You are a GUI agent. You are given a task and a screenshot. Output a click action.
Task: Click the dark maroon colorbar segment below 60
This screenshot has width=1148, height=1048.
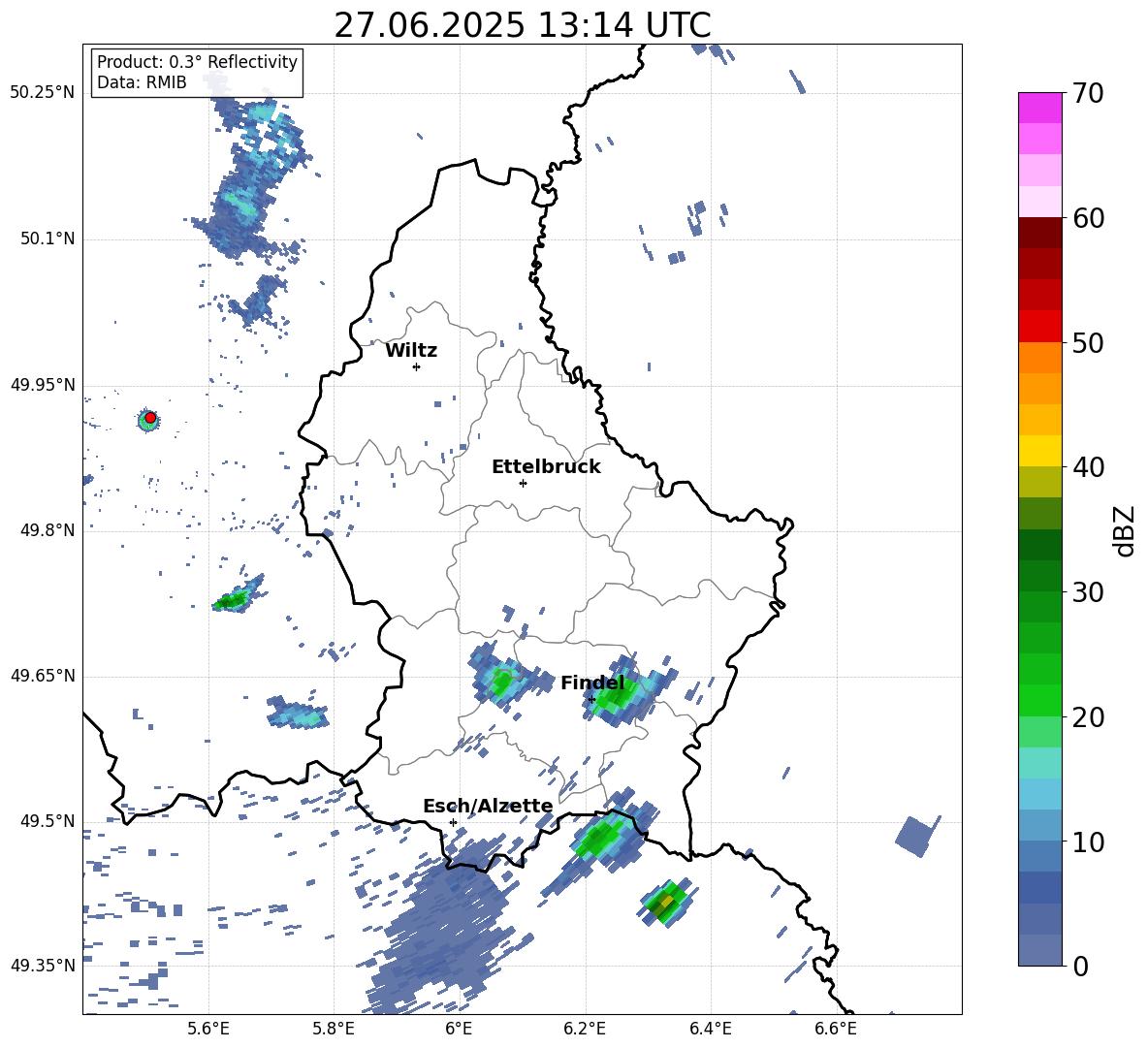pos(1039,233)
